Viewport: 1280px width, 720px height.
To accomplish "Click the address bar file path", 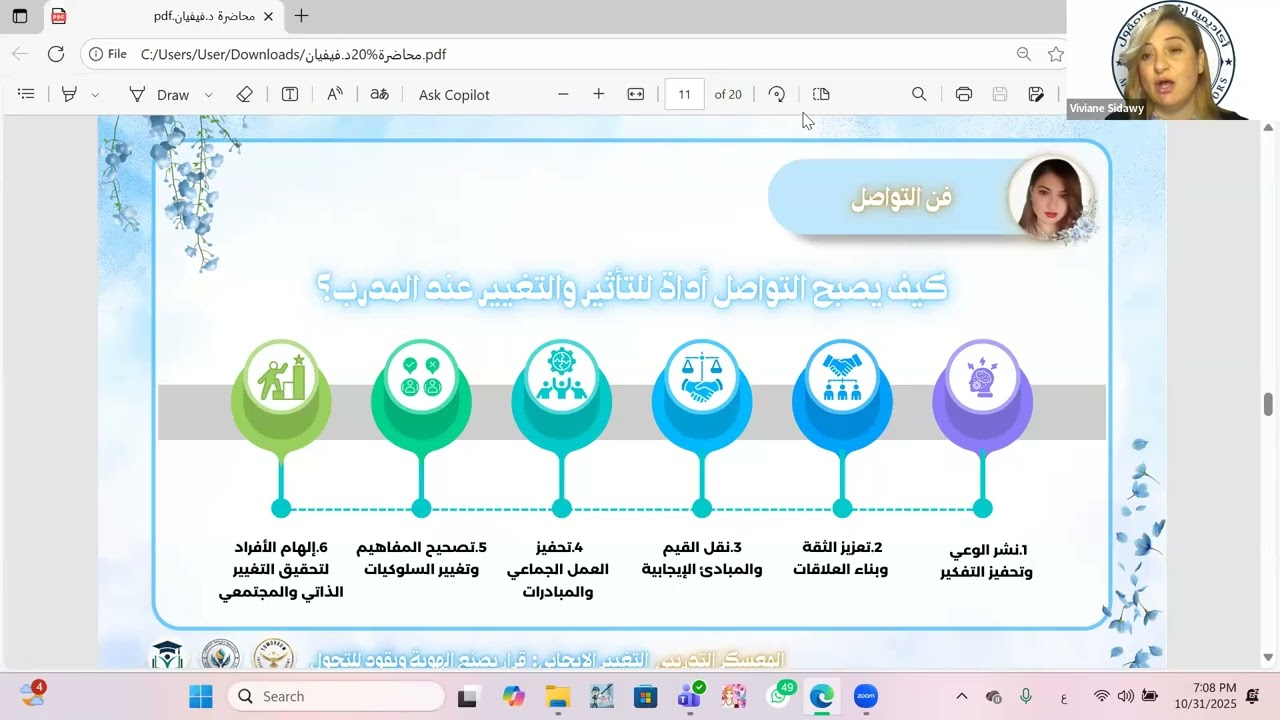I will [293, 55].
